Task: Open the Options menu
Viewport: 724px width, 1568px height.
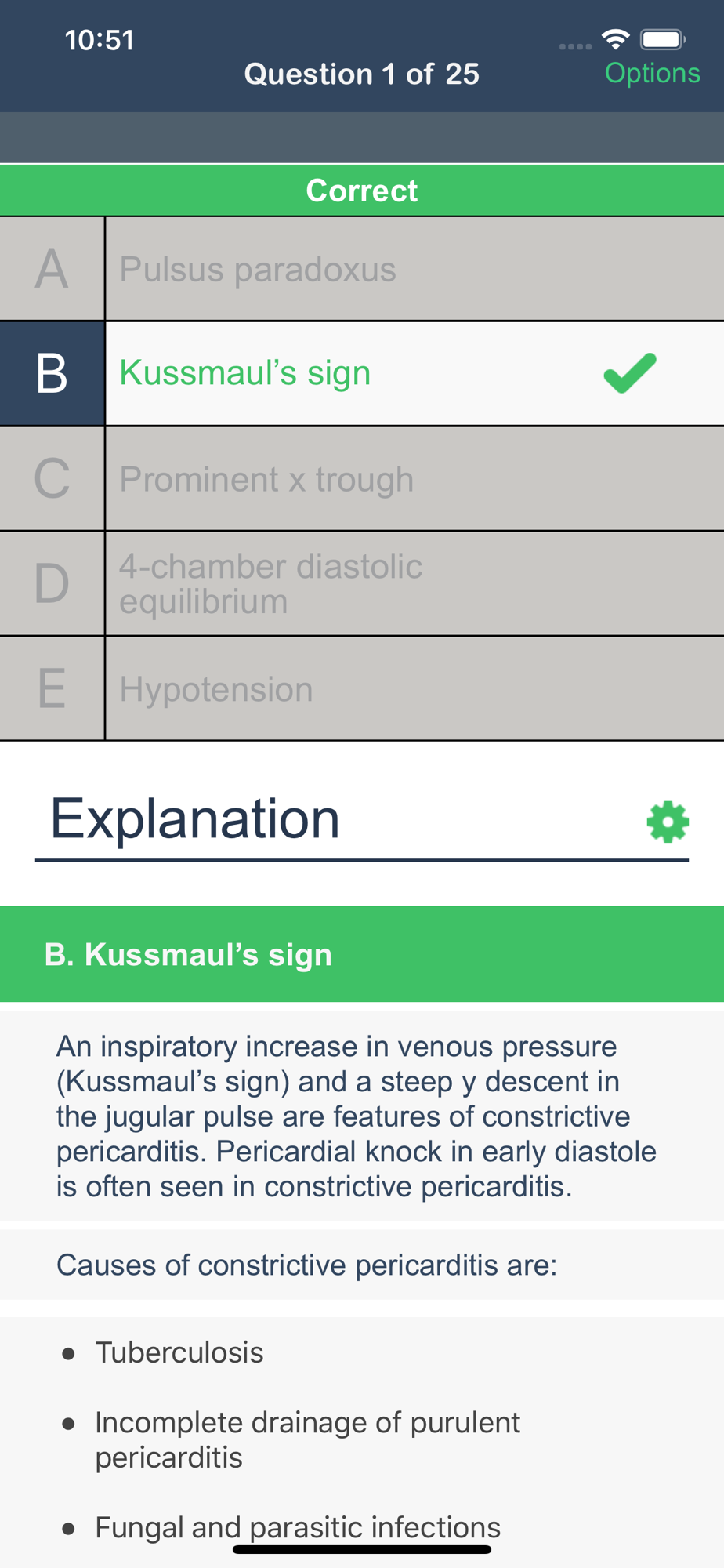Action: pyautogui.click(x=652, y=73)
